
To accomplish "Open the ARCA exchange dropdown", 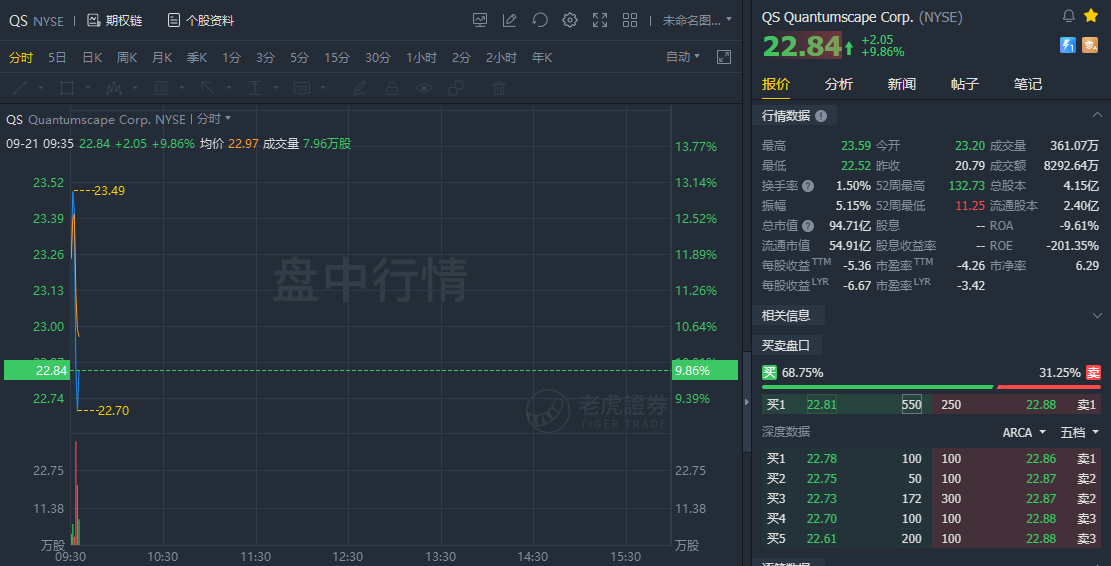I will 1025,432.
